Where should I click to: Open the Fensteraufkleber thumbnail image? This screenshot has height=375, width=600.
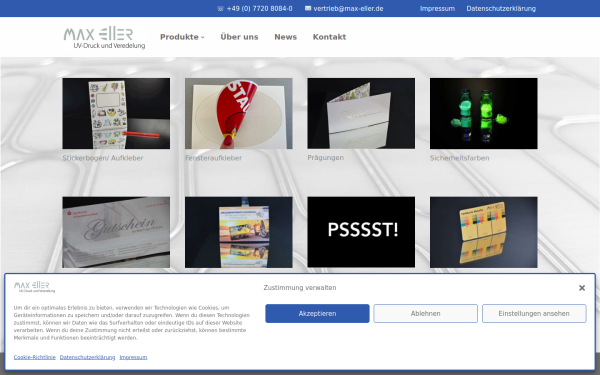coord(238,113)
